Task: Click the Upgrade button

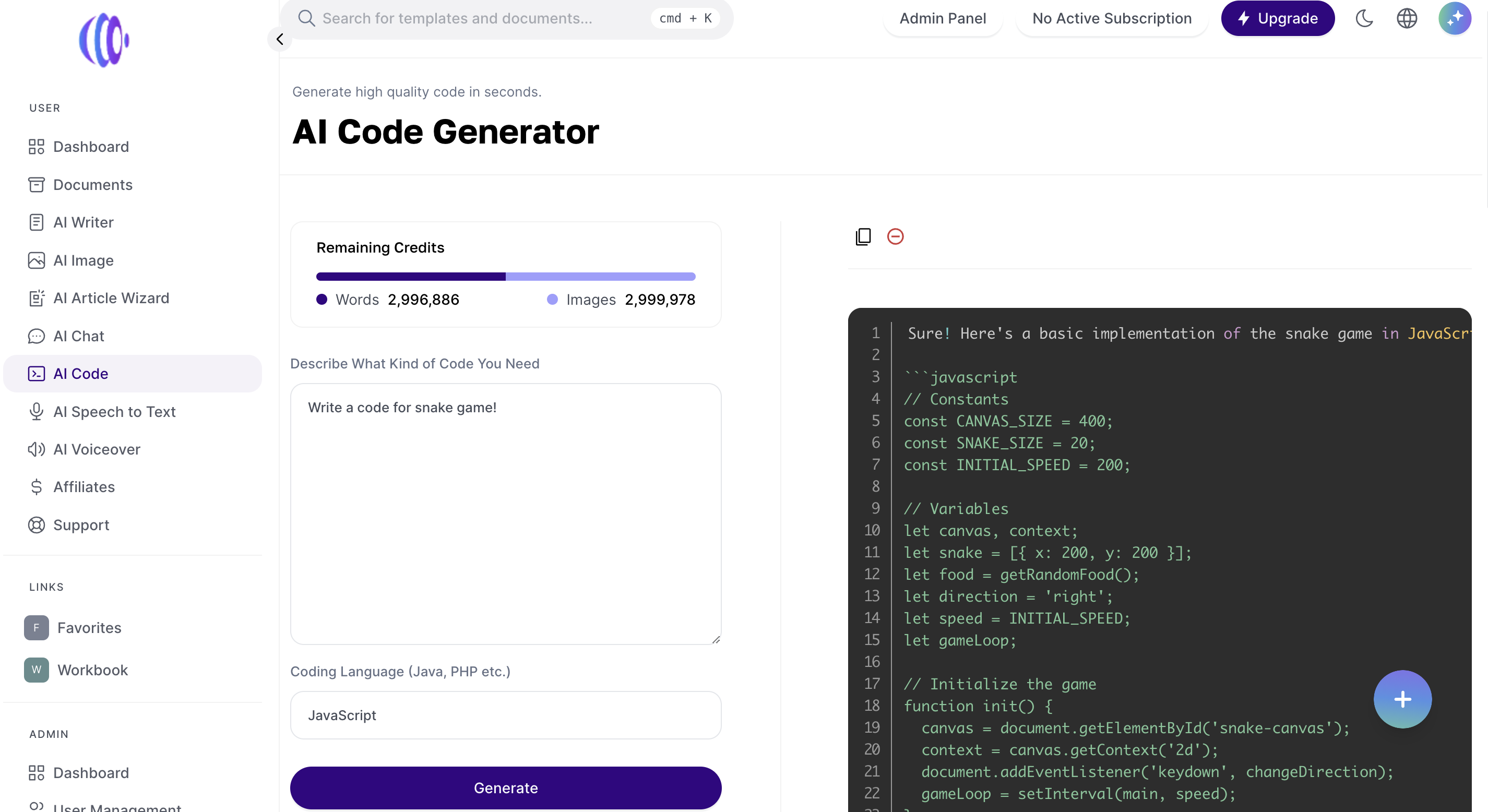Action: pos(1277,18)
